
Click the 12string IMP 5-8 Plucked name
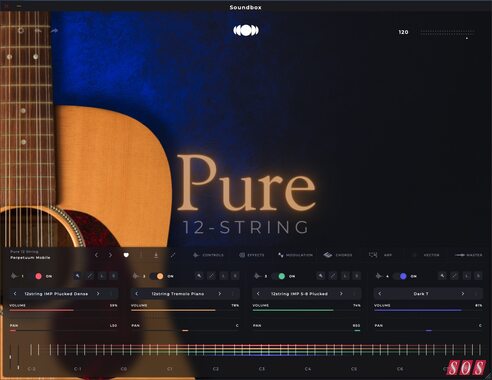(299, 294)
